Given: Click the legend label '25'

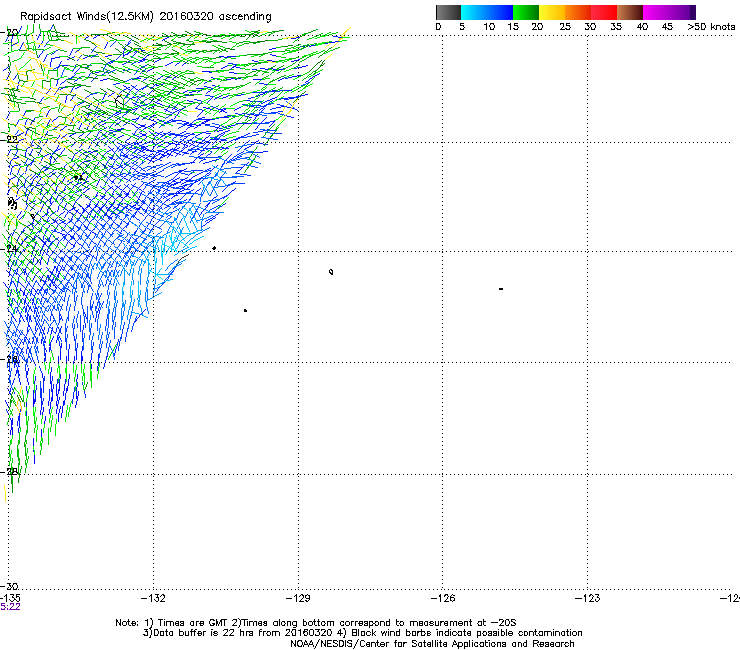Looking at the screenshot, I should coord(565,27).
